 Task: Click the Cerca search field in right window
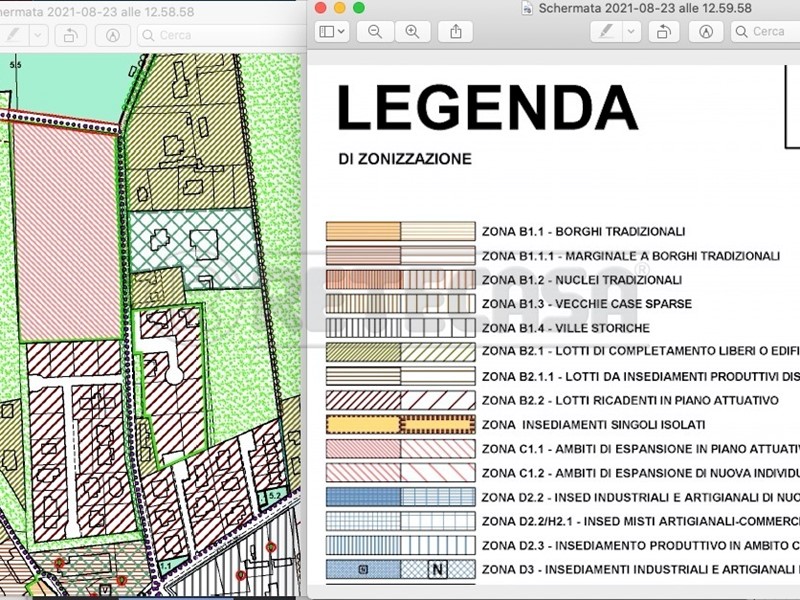click(x=768, y=32)
